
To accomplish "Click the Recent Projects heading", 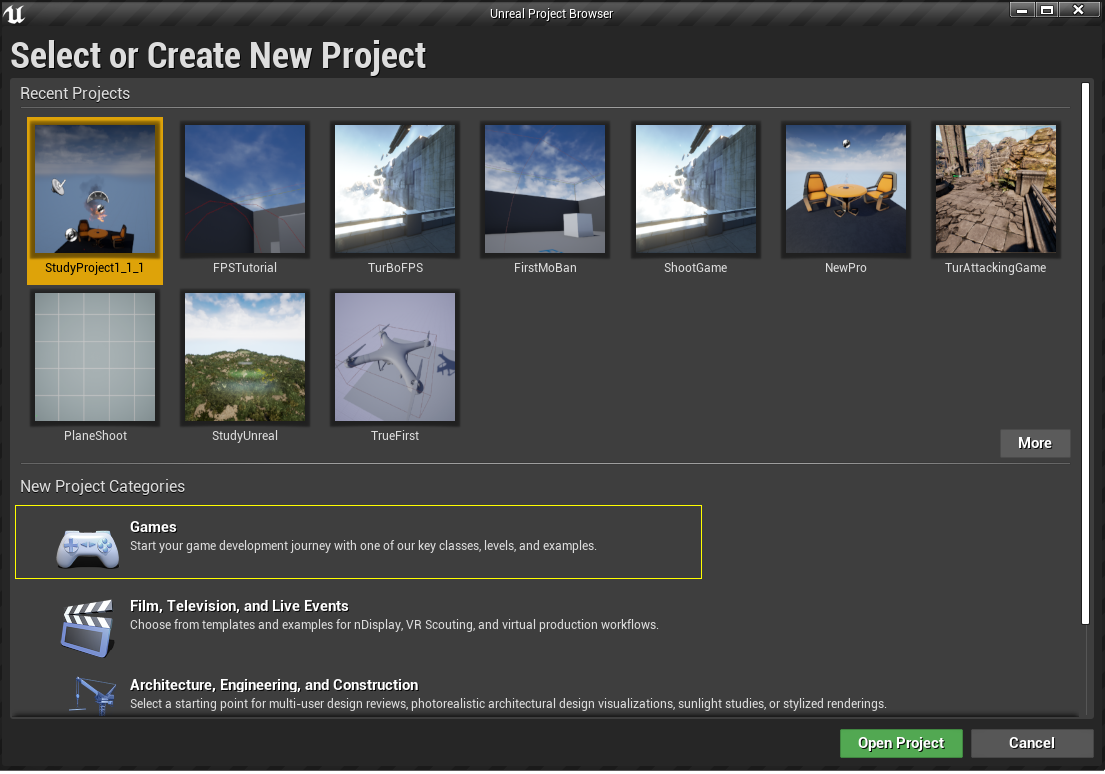I will (x=75, y=93).
